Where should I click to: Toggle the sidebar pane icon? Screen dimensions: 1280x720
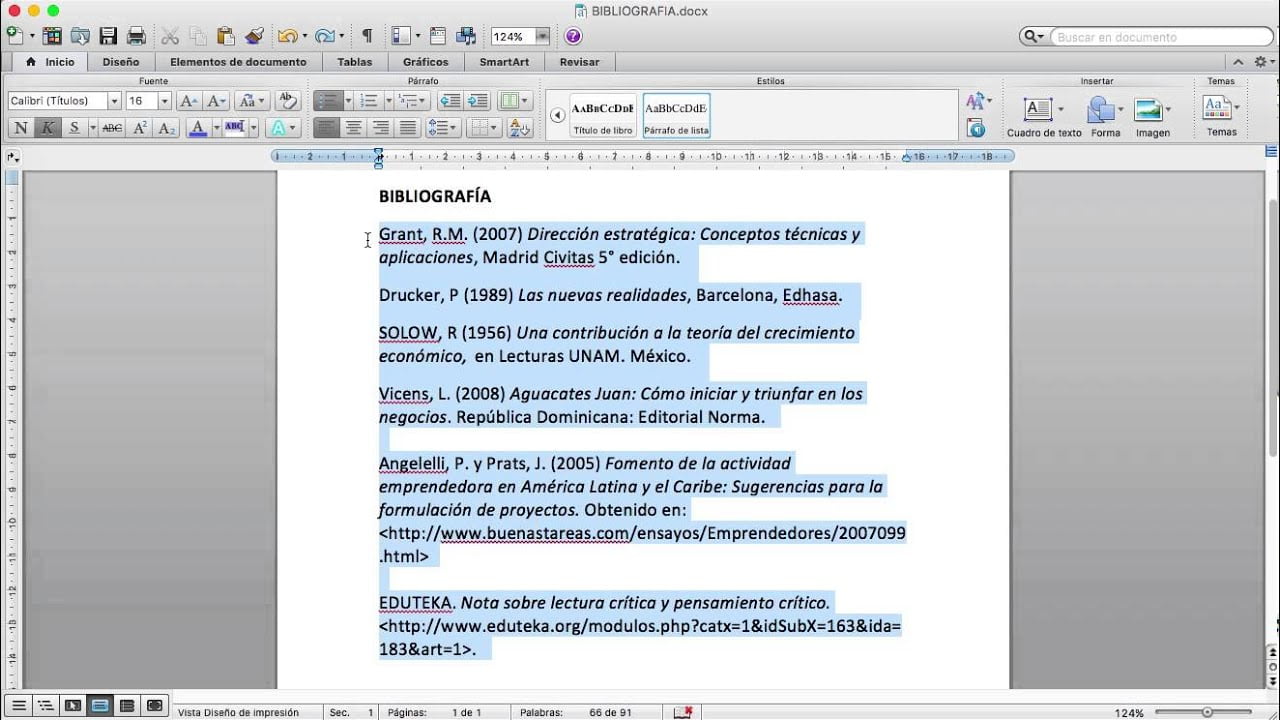tap(401, 36)
